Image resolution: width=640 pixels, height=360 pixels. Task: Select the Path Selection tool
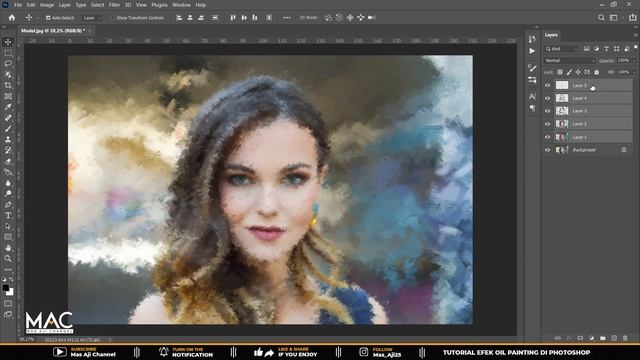click(8, 226)
